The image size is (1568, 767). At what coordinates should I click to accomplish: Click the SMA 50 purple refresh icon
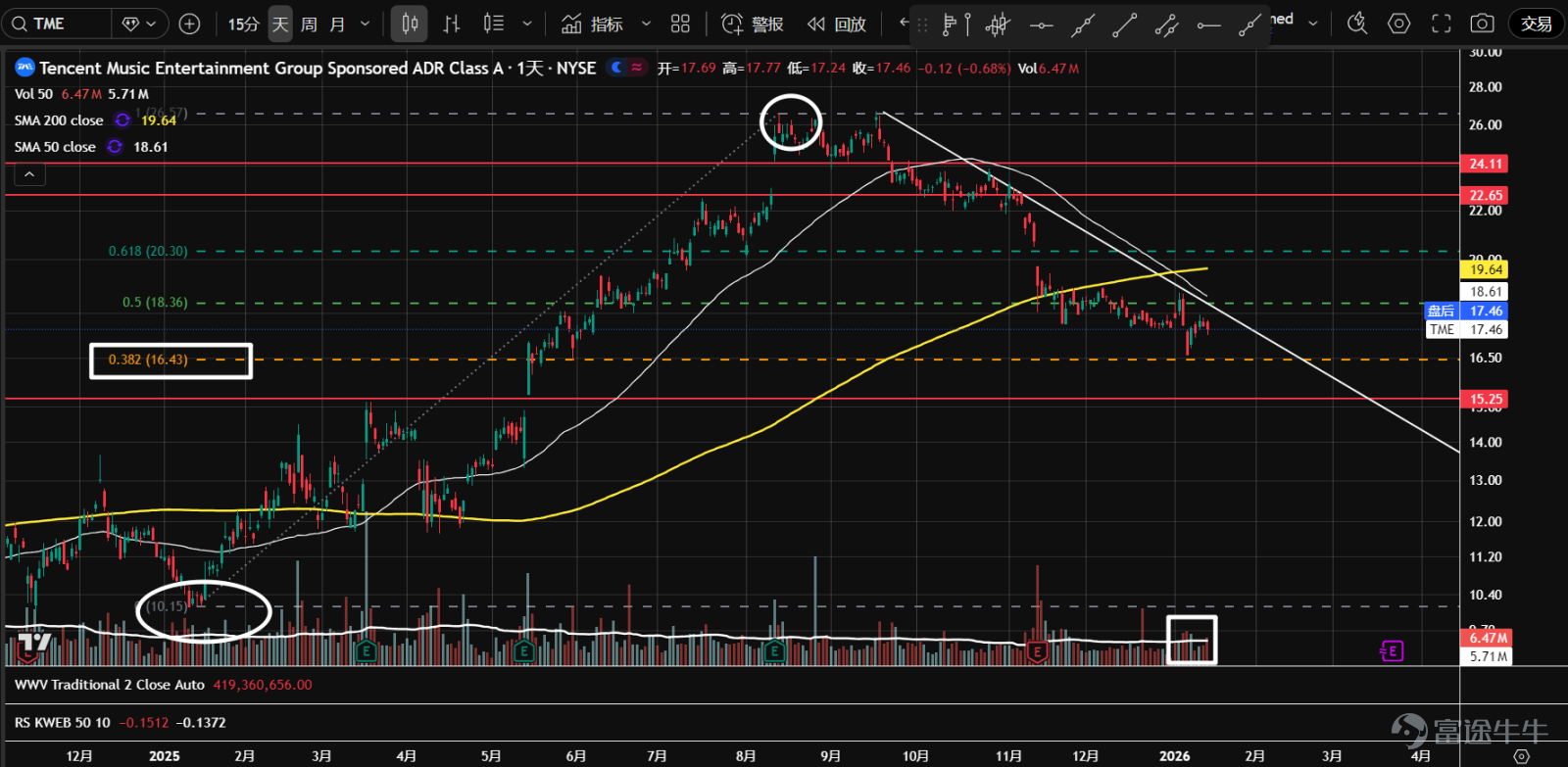[115, 147]
